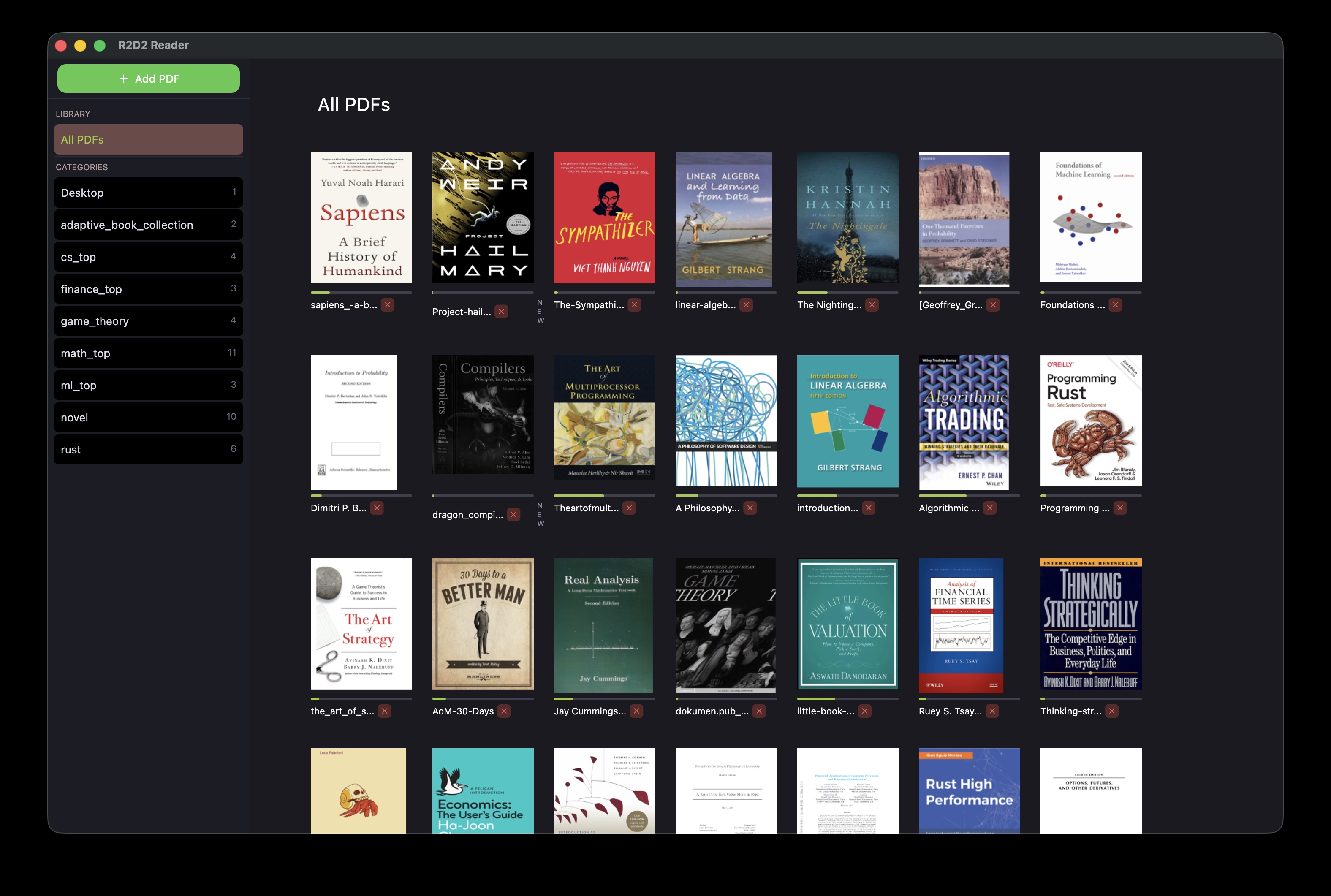
Task: Remove Theartofmult... PDF with X icon
Action: pos(629,508)
